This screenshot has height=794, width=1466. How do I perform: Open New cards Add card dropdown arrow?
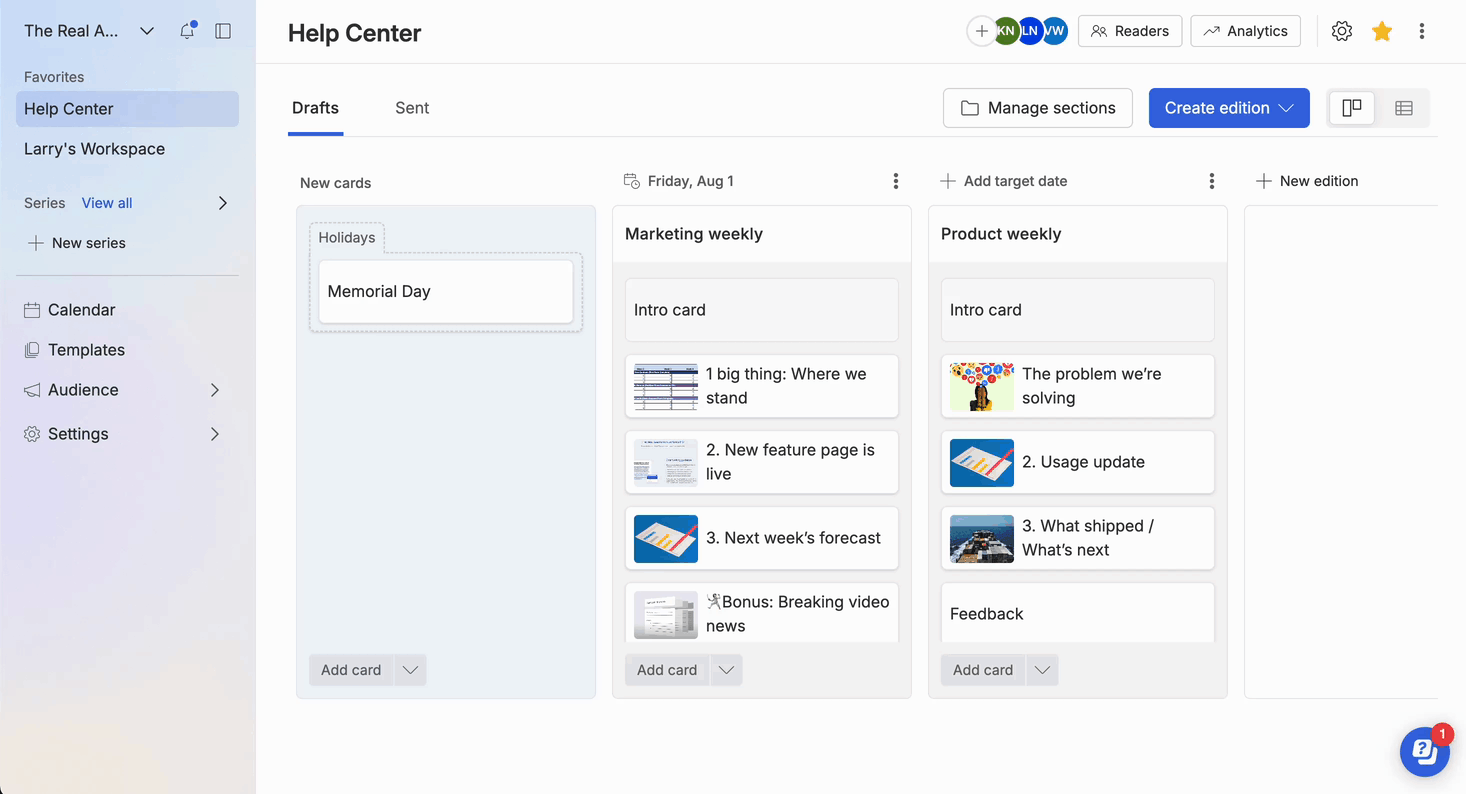coord(410,670)
